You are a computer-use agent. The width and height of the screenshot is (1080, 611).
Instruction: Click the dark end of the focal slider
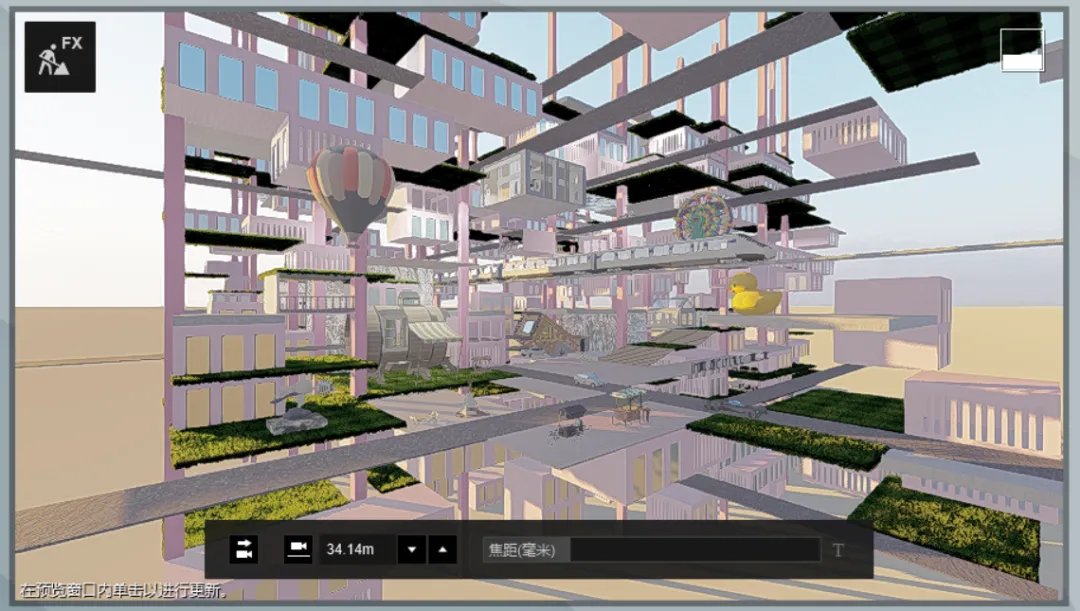pyautogui.click(x=695, y=550)
